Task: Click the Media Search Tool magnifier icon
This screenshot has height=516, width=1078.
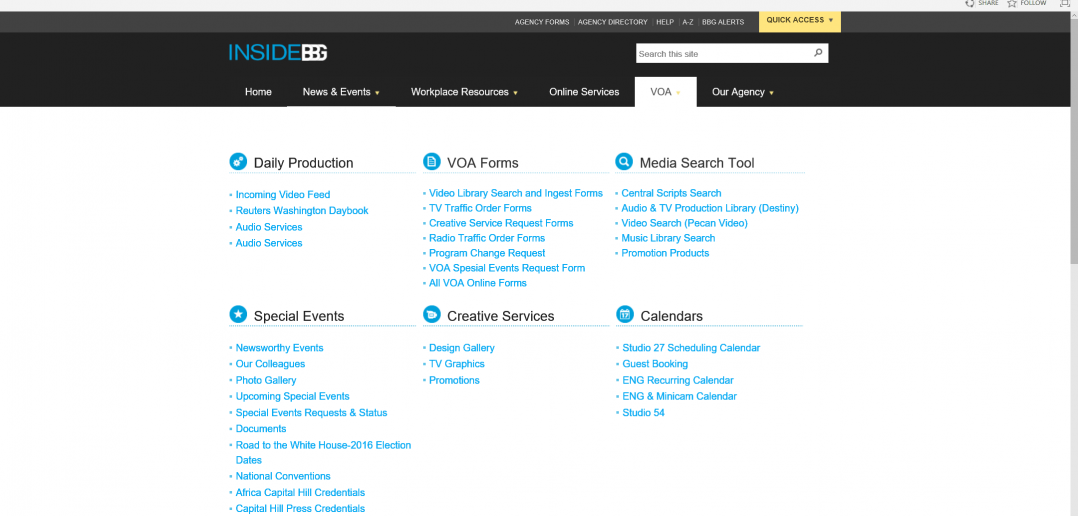Action: click(x=624, y=161)
